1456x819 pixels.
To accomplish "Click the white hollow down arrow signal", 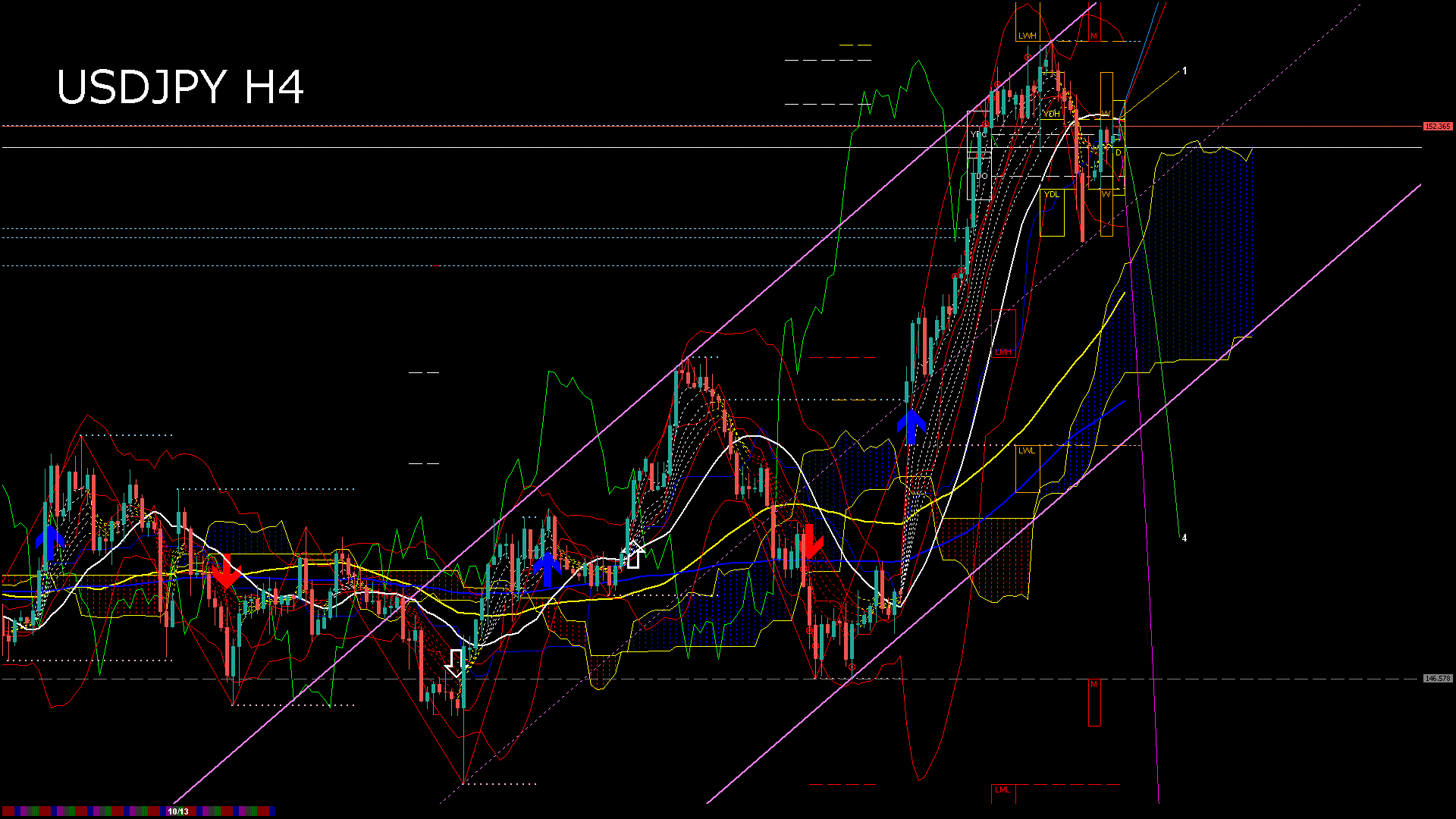I will tap(455, 663).
